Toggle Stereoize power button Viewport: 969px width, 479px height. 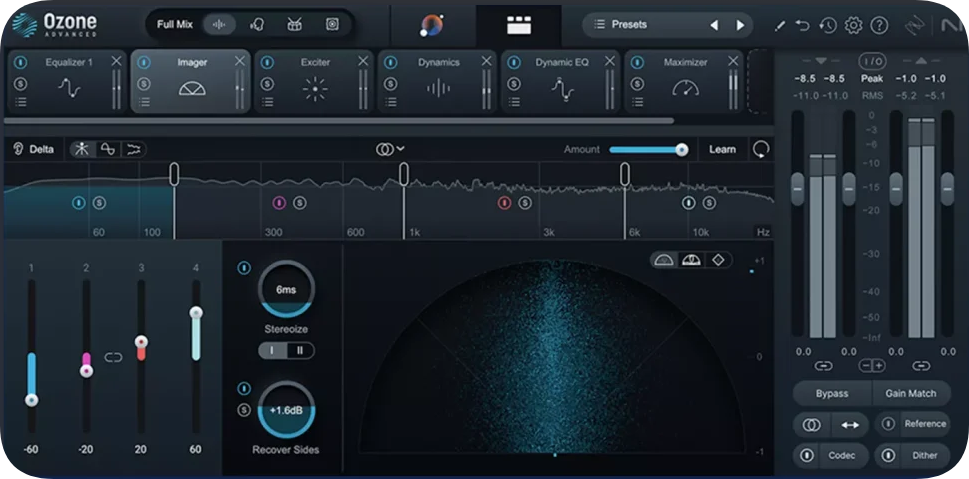(x=244, y=268)
